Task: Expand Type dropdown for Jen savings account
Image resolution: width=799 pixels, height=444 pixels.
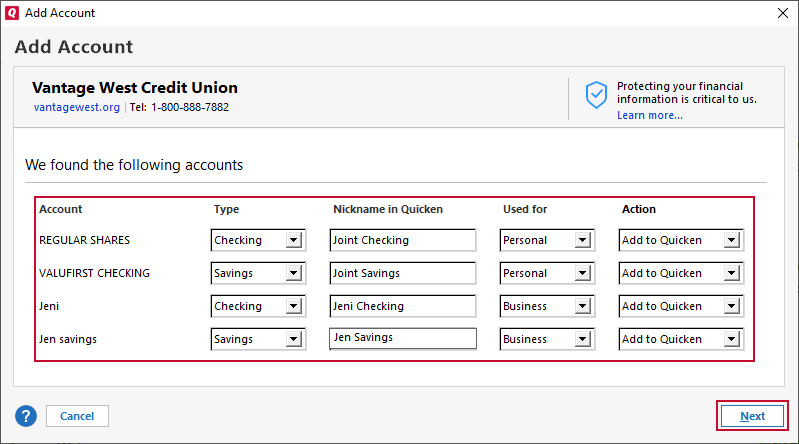Action: 293,339
